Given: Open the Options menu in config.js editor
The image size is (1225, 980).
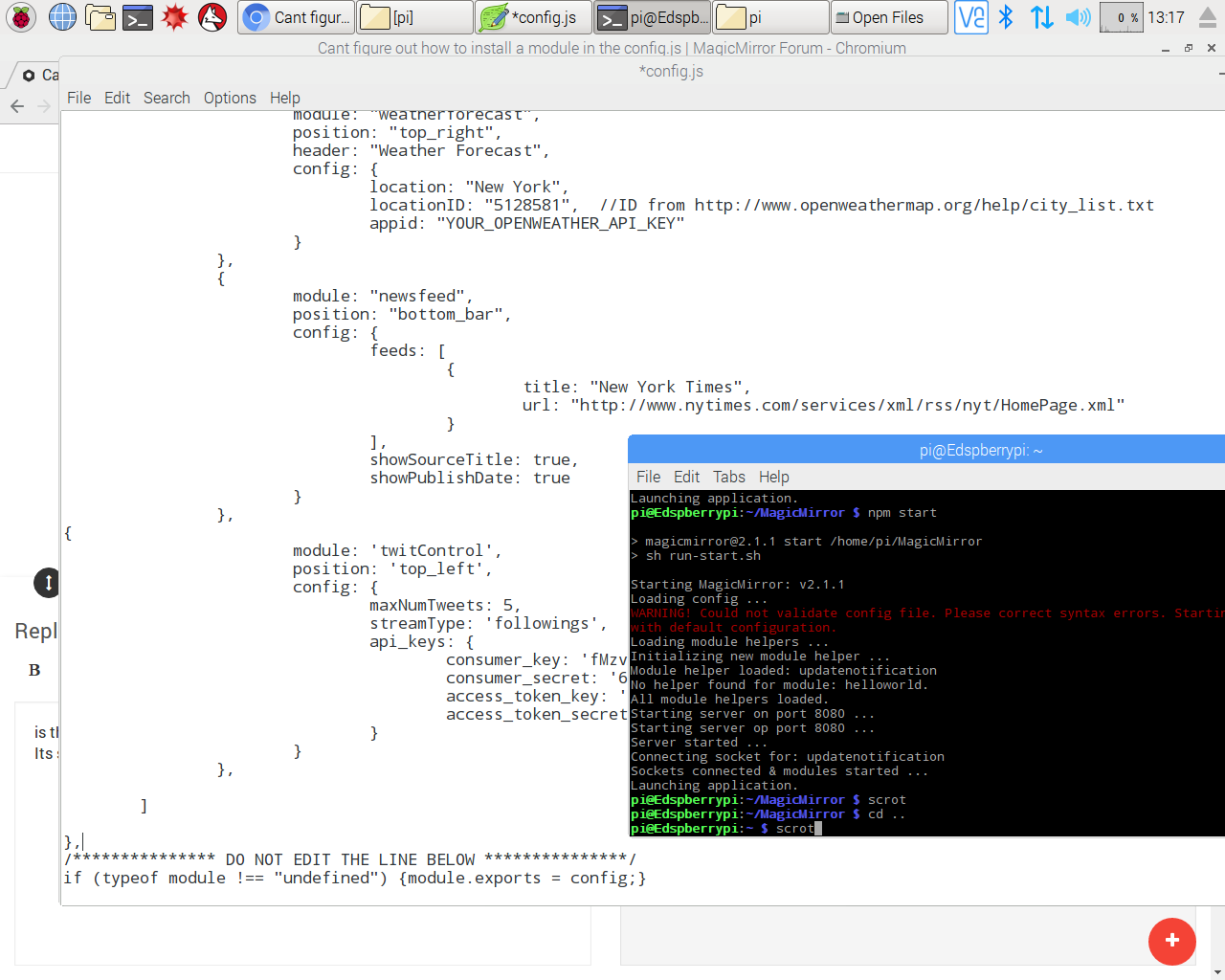Looking at the screenshot, I should [230, 98].
